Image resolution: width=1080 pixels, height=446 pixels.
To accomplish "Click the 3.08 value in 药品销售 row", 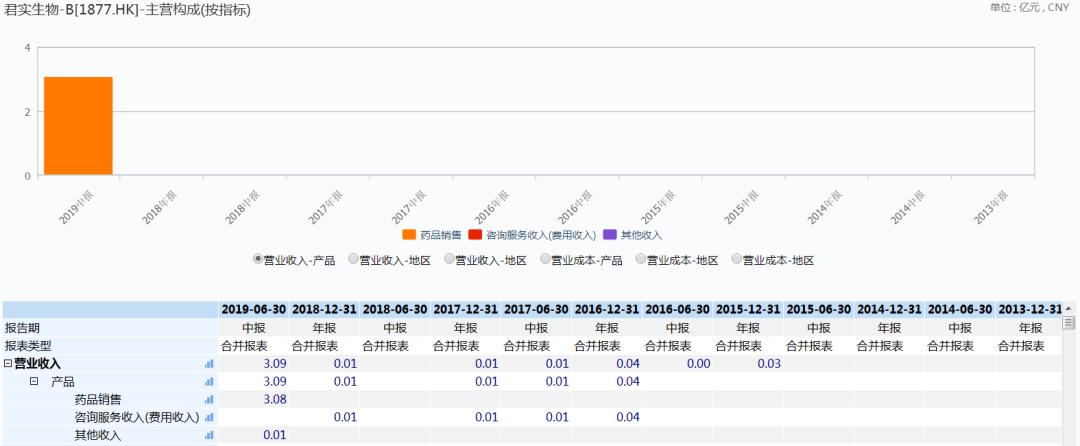I will pyautogui.click(x=275, y=399).
